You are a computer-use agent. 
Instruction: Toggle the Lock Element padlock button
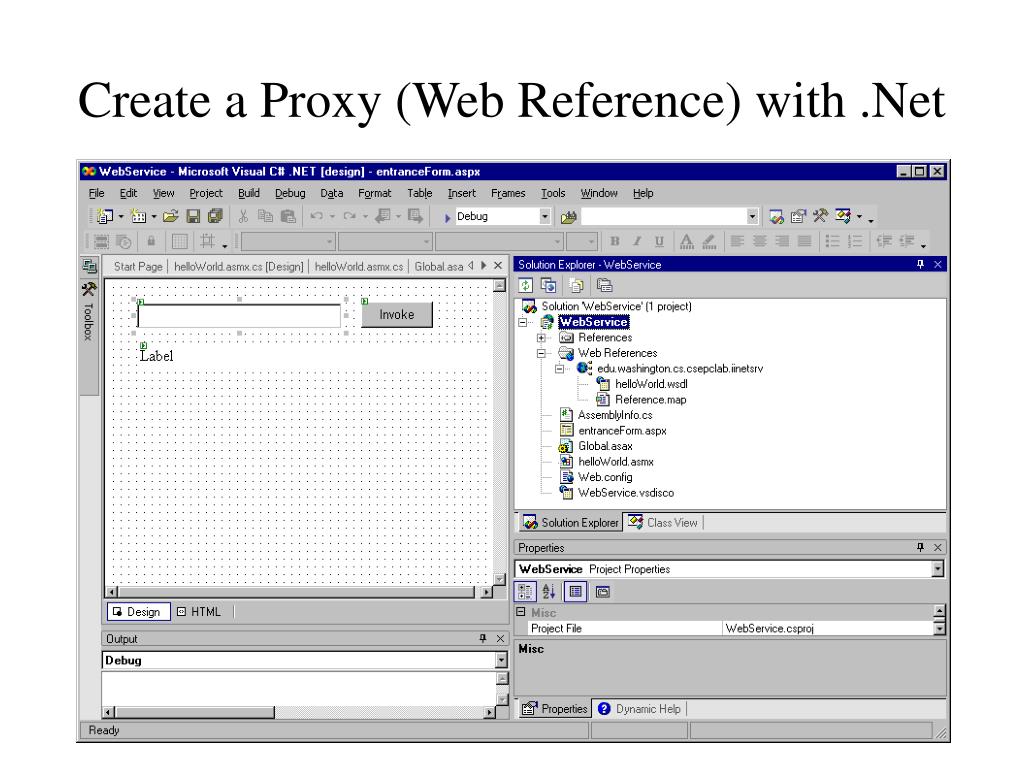pyautogui.click(x=151, y=242)
